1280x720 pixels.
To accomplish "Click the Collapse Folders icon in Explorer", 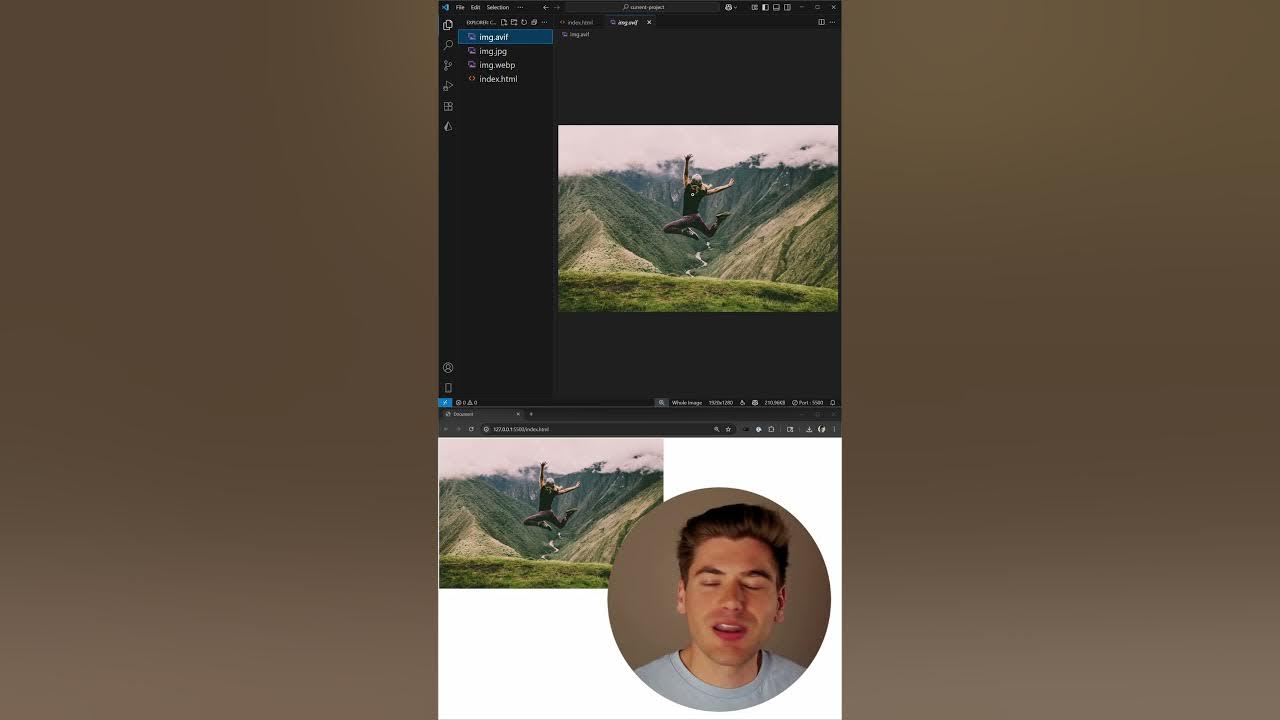I will point(534,22).
